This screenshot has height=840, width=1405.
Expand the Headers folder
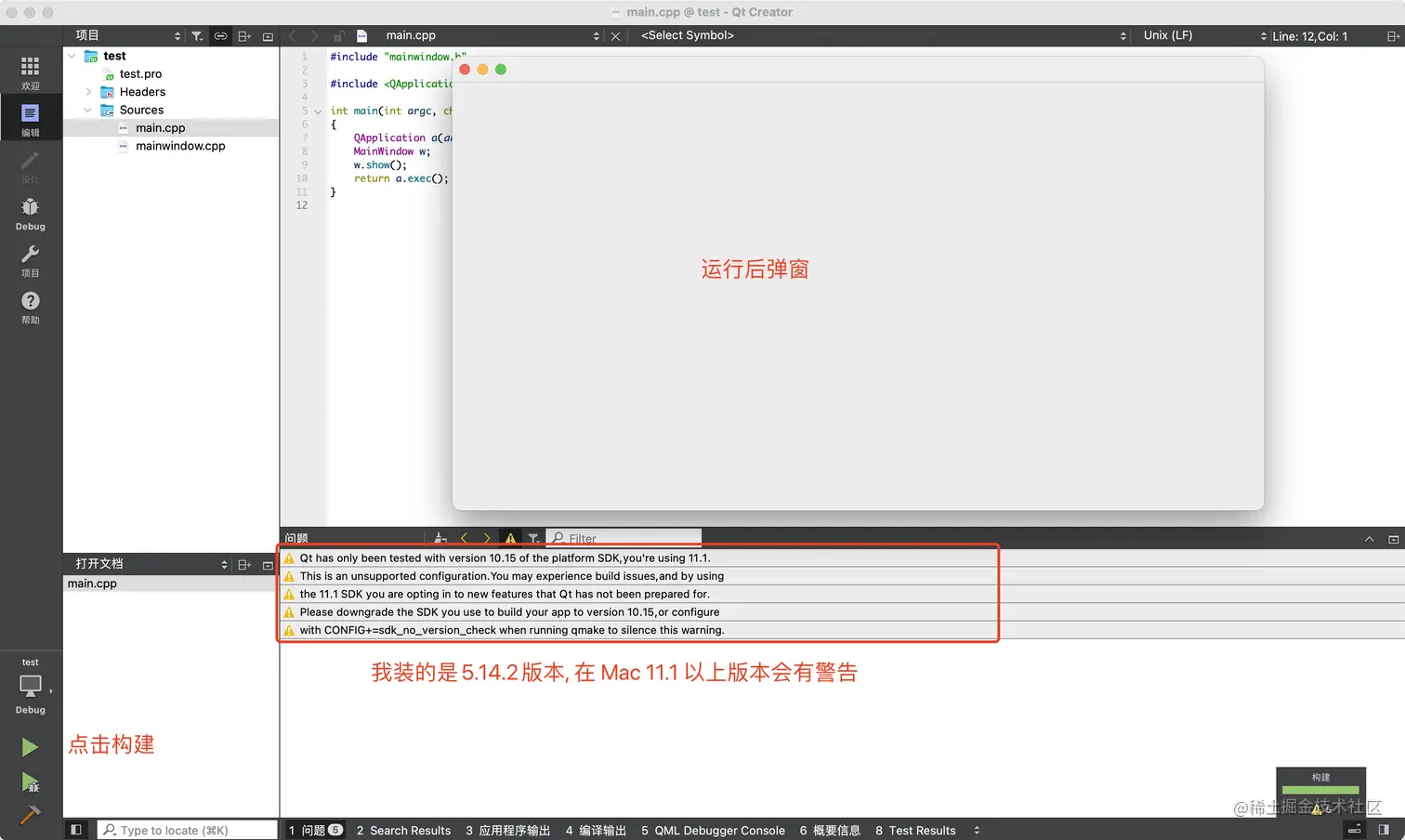tap(88, 92)
